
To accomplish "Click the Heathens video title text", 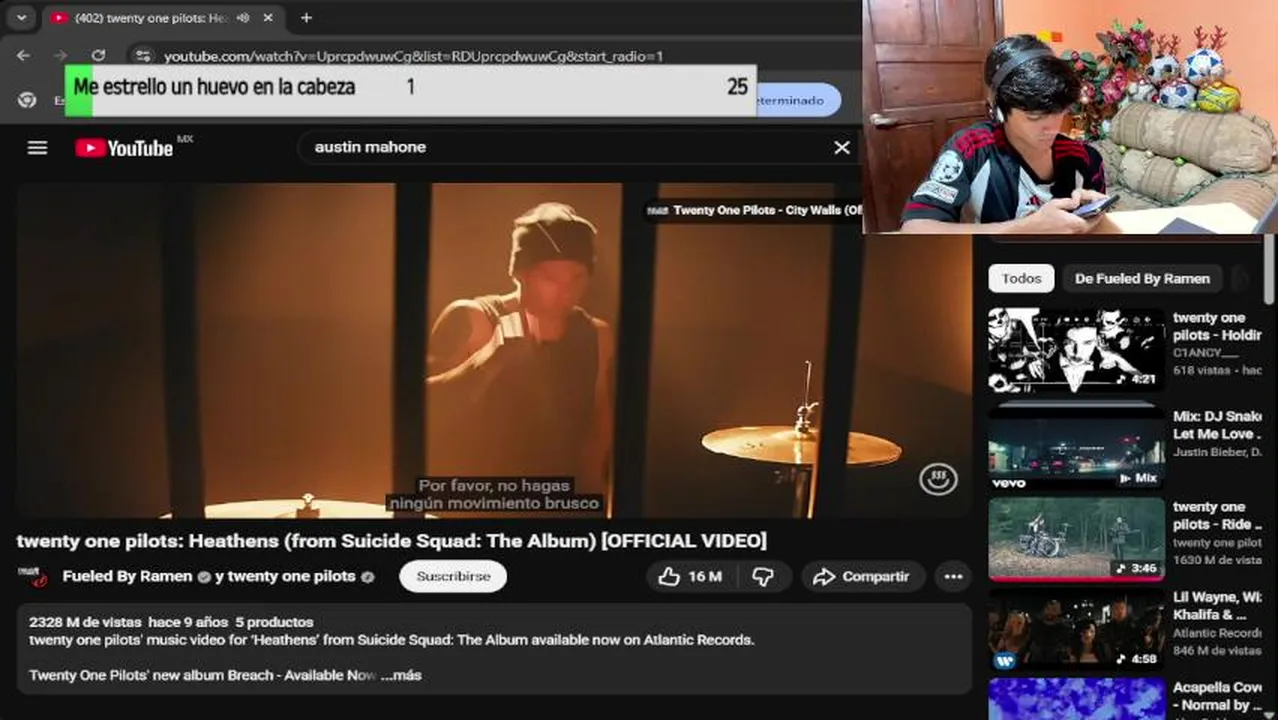I will 391,541.
